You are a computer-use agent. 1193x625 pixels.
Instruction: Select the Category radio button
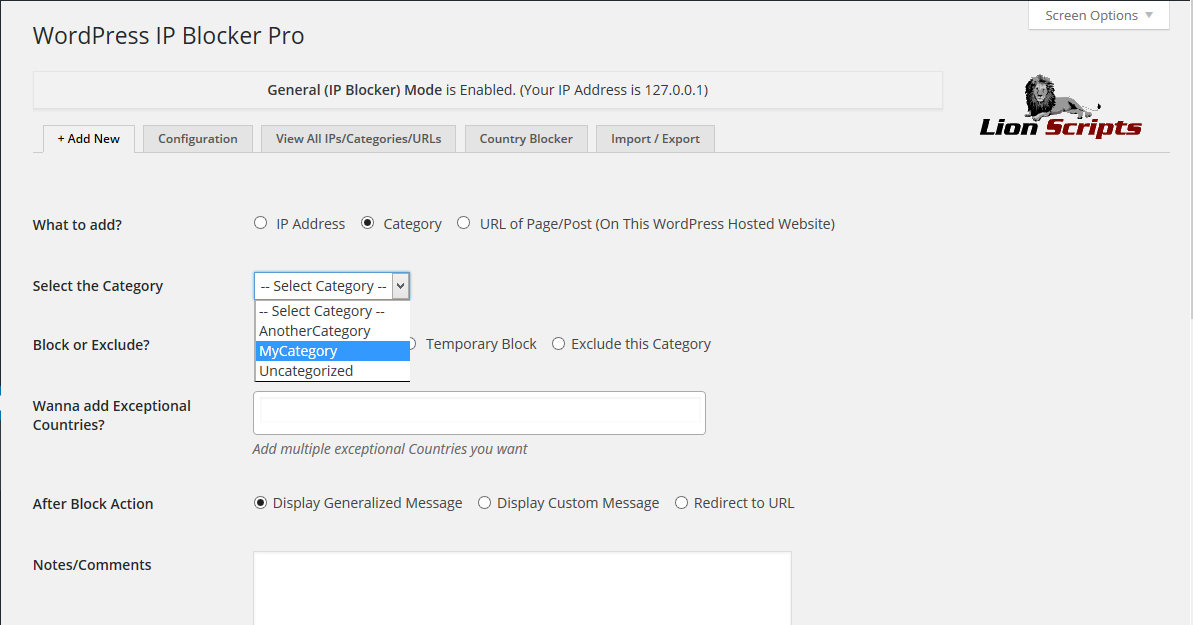(368, 224)
